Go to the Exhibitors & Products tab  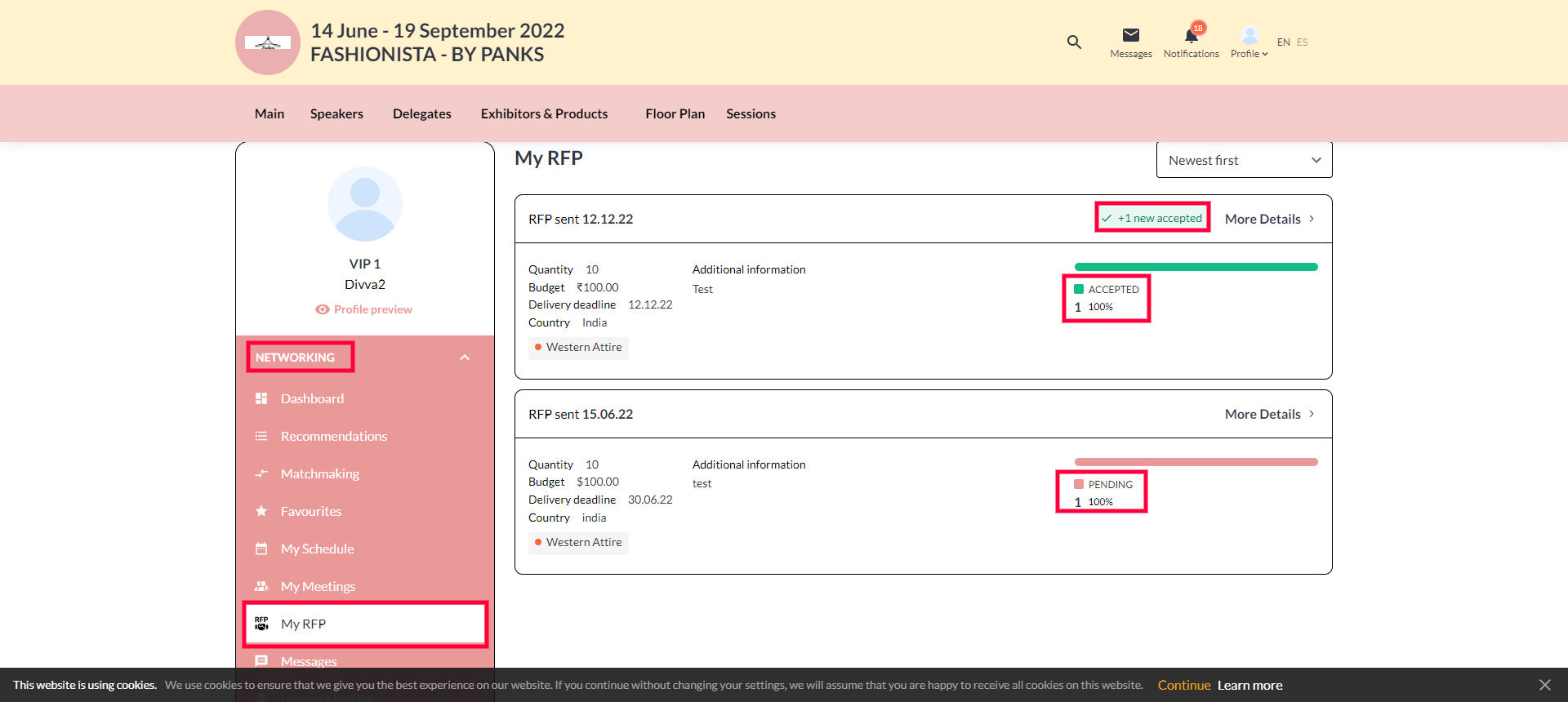coord(544,114)
